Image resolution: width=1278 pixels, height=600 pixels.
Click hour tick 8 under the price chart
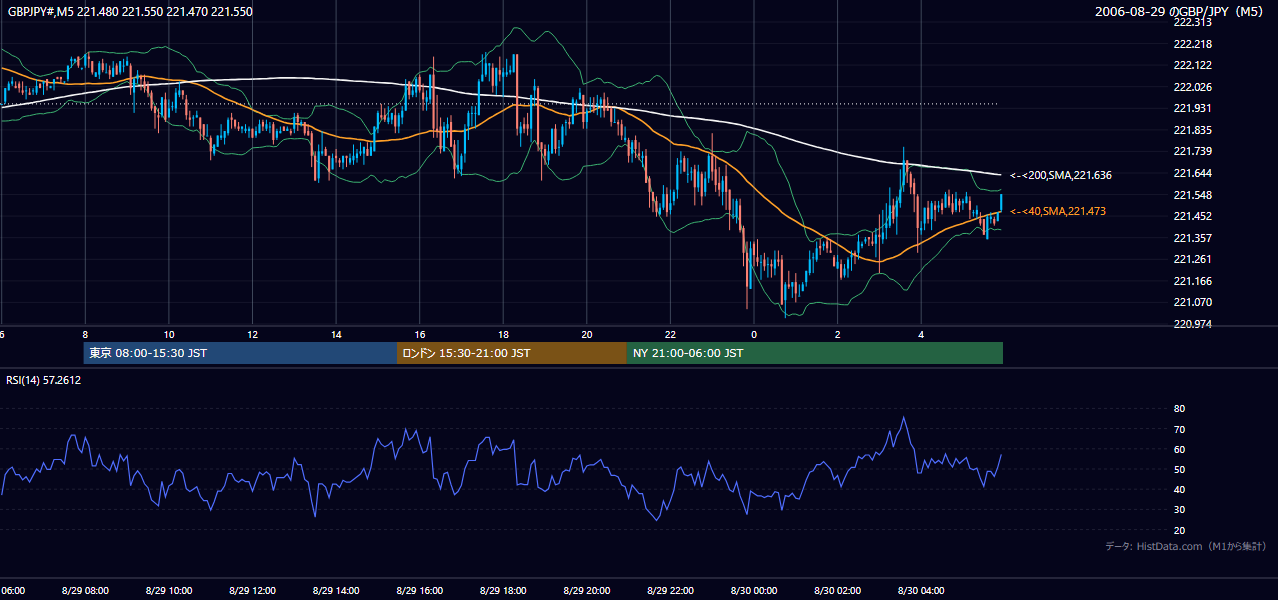[85, 335]
